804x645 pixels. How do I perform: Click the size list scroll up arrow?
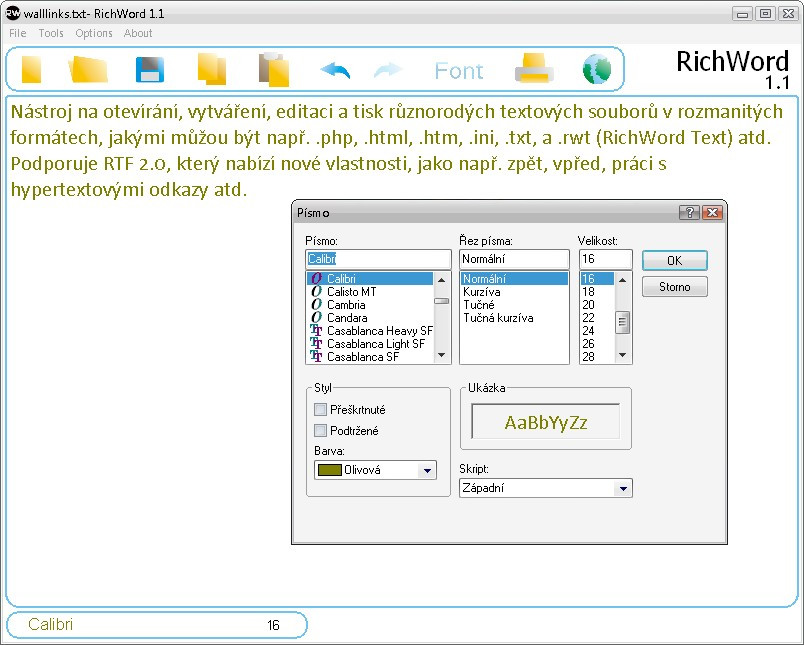click(x=622, y=280)
